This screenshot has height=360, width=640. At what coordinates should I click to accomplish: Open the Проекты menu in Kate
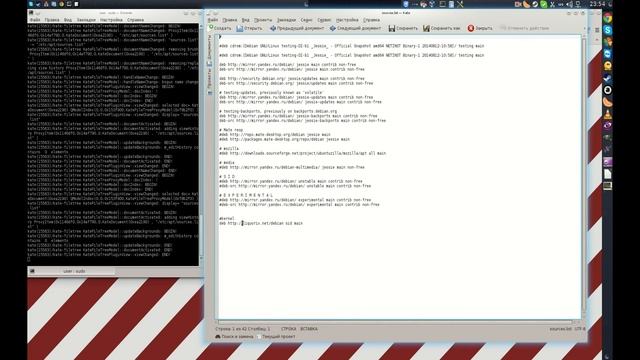point(263,20)
